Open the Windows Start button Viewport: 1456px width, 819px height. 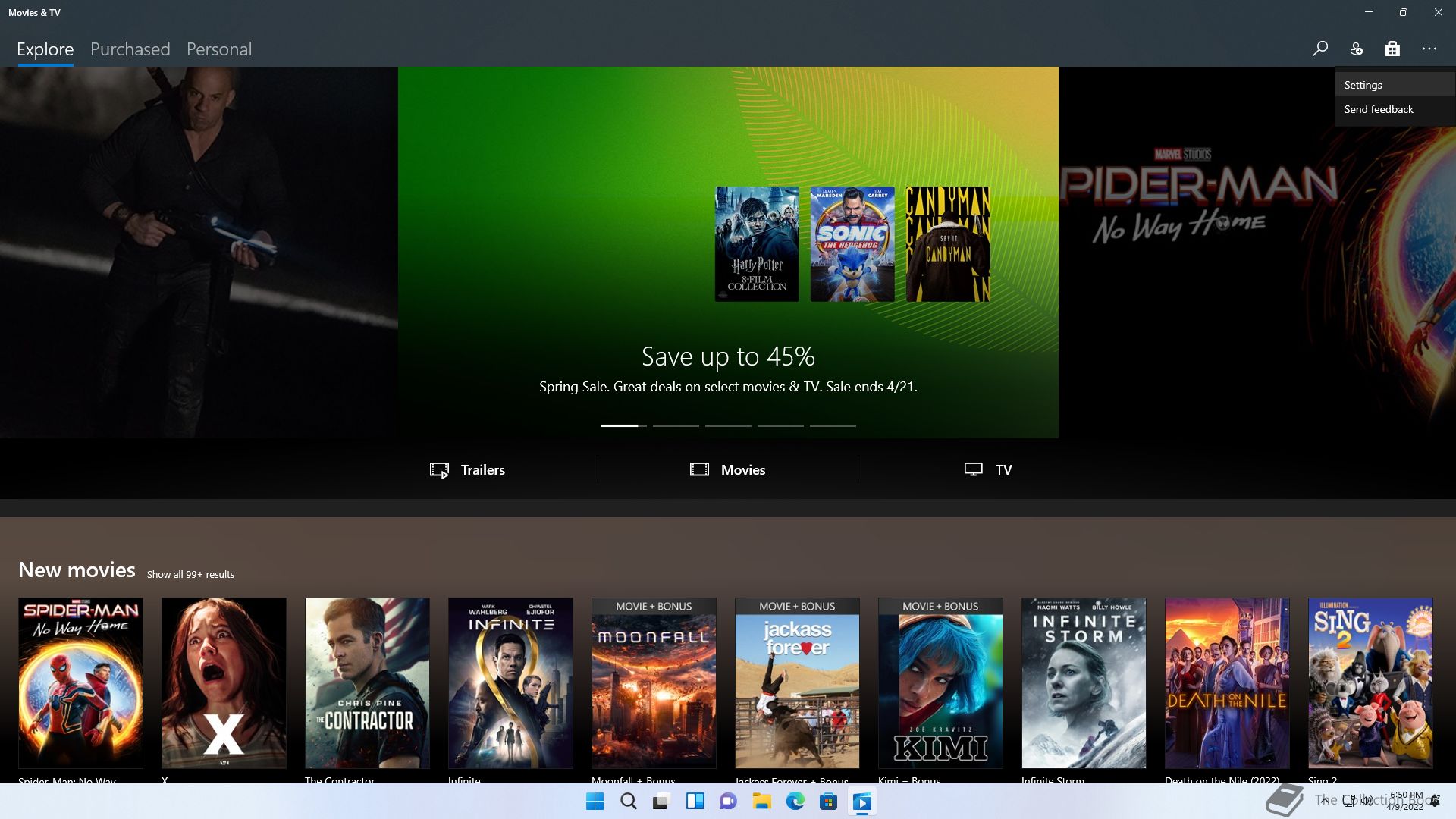point(595,802)
